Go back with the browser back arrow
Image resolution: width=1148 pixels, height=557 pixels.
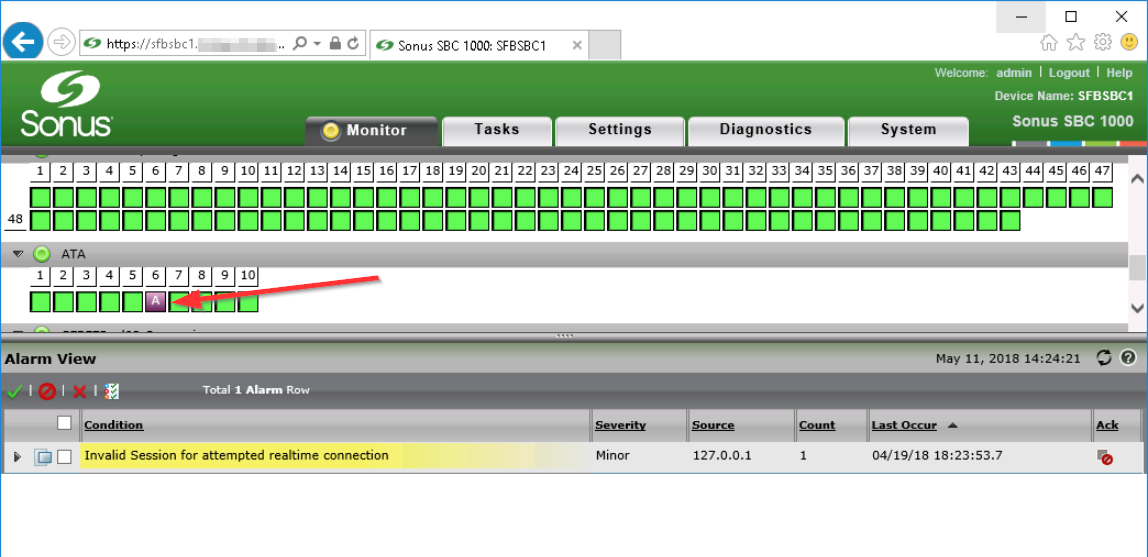tap(23, 42)
